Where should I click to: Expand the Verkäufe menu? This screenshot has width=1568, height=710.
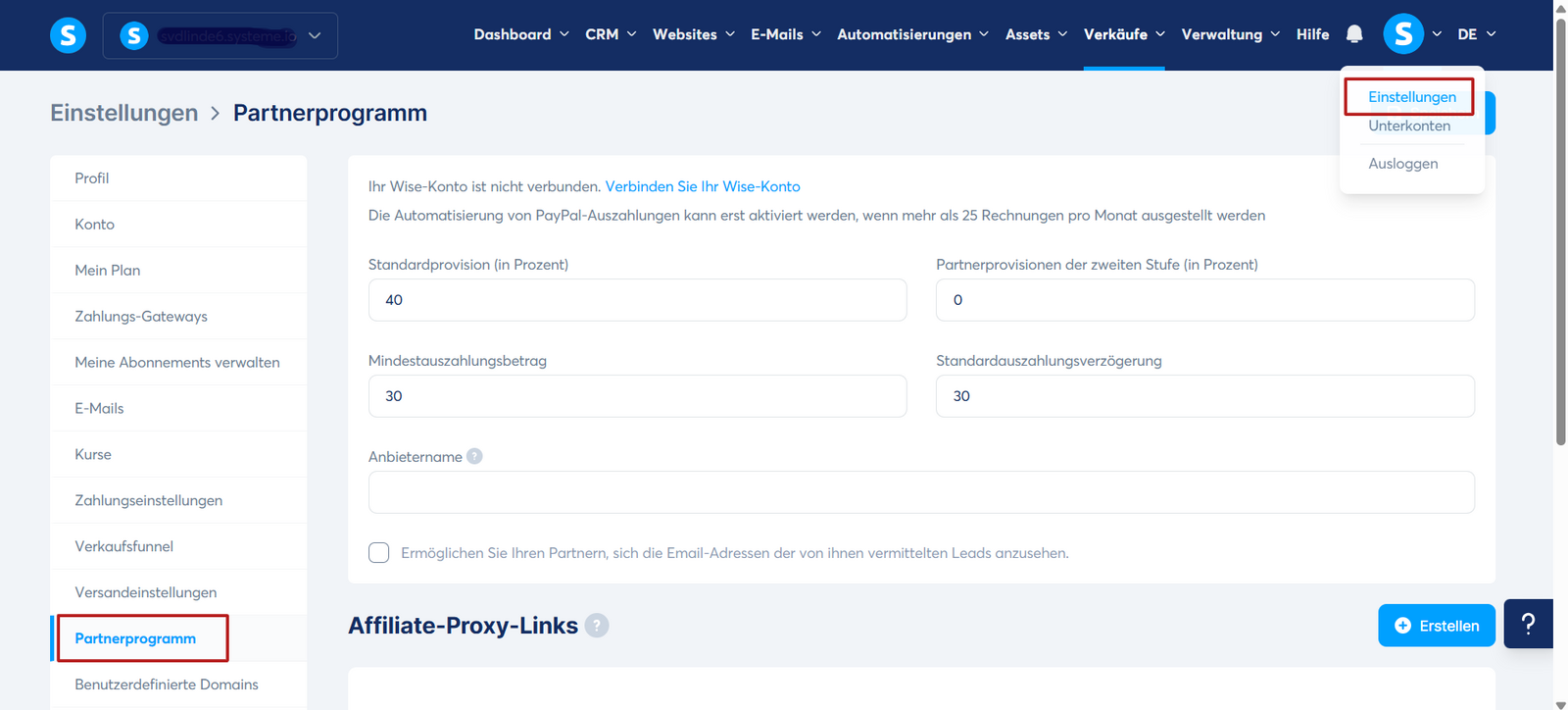click(1124, 34)
